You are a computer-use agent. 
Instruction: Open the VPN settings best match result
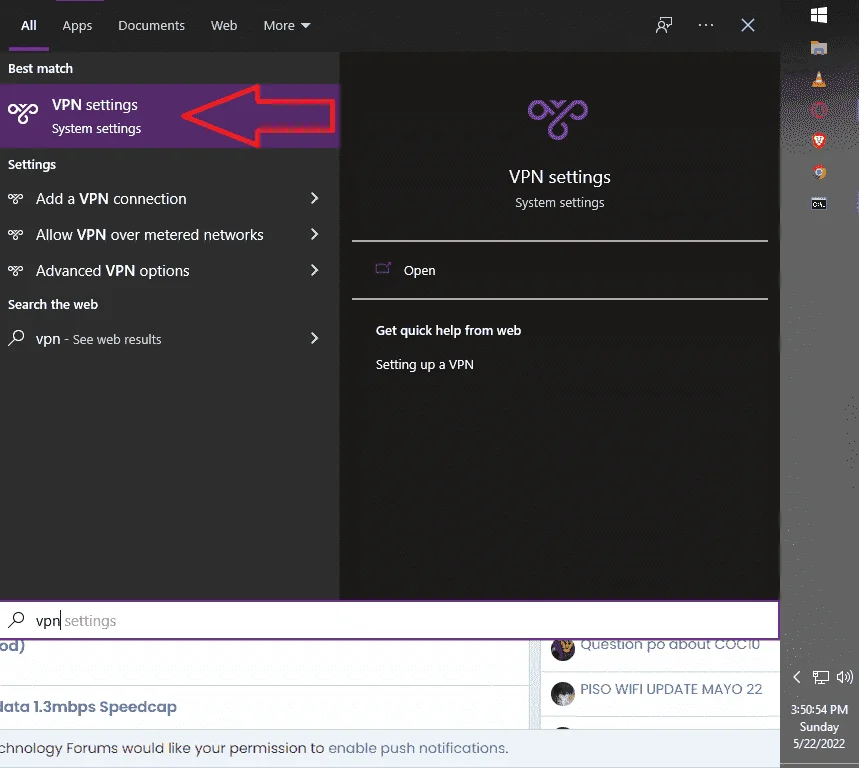[170, 116]
